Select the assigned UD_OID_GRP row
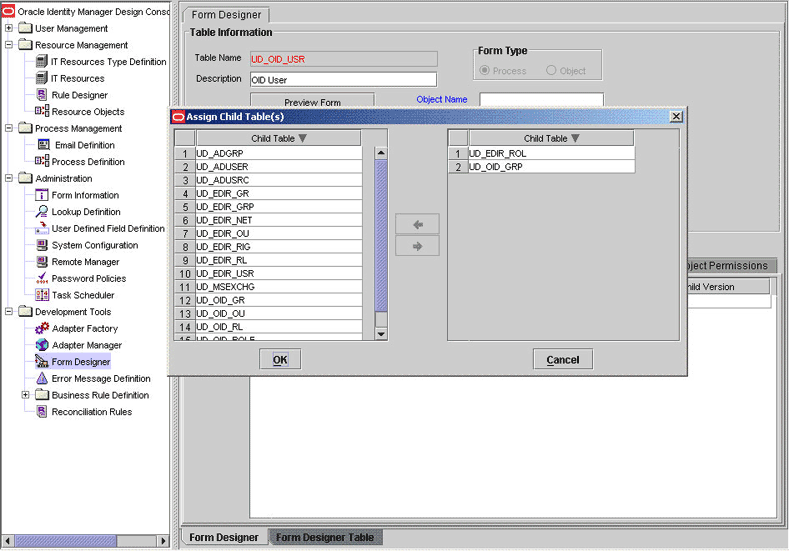Screen dimensions: 789x551 551,167
